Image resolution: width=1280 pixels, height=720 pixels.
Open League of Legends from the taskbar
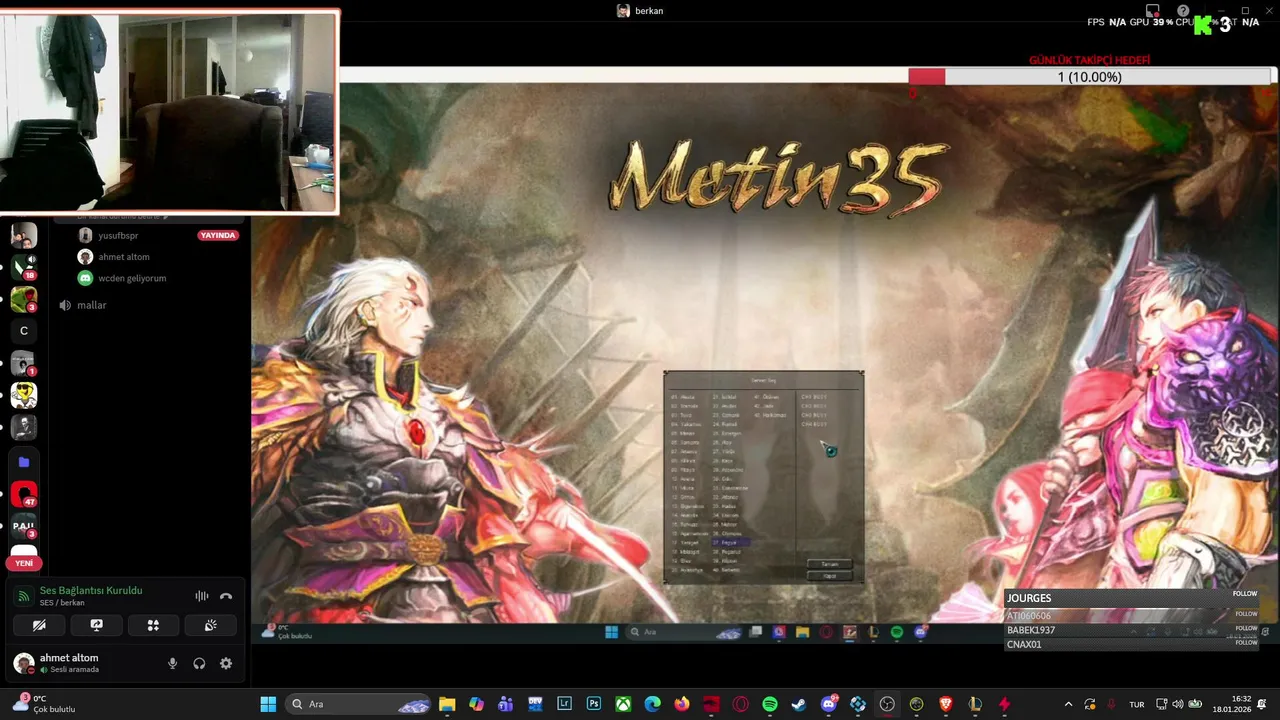point(975,704)
